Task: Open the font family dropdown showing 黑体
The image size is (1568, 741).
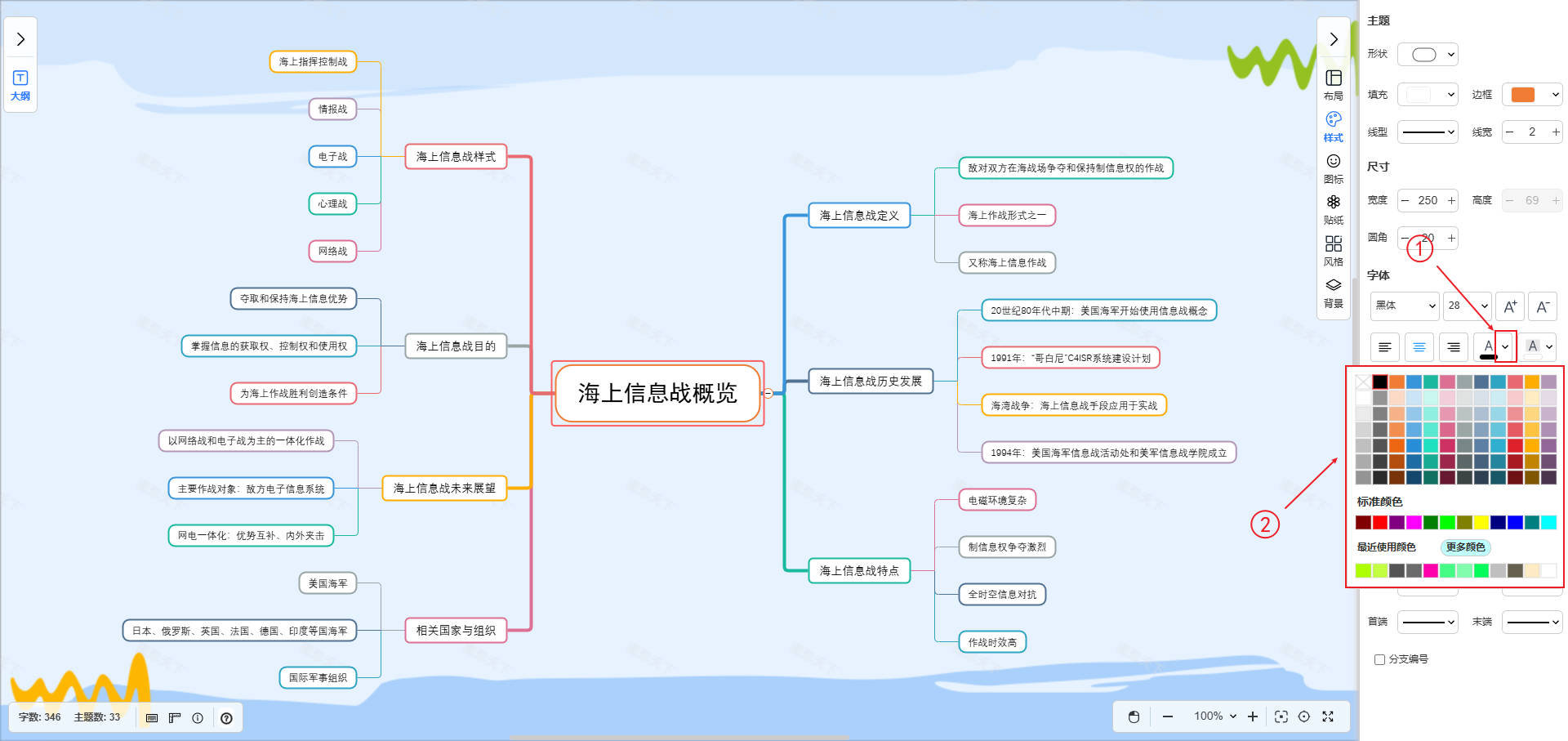Action: [1404, 306]
